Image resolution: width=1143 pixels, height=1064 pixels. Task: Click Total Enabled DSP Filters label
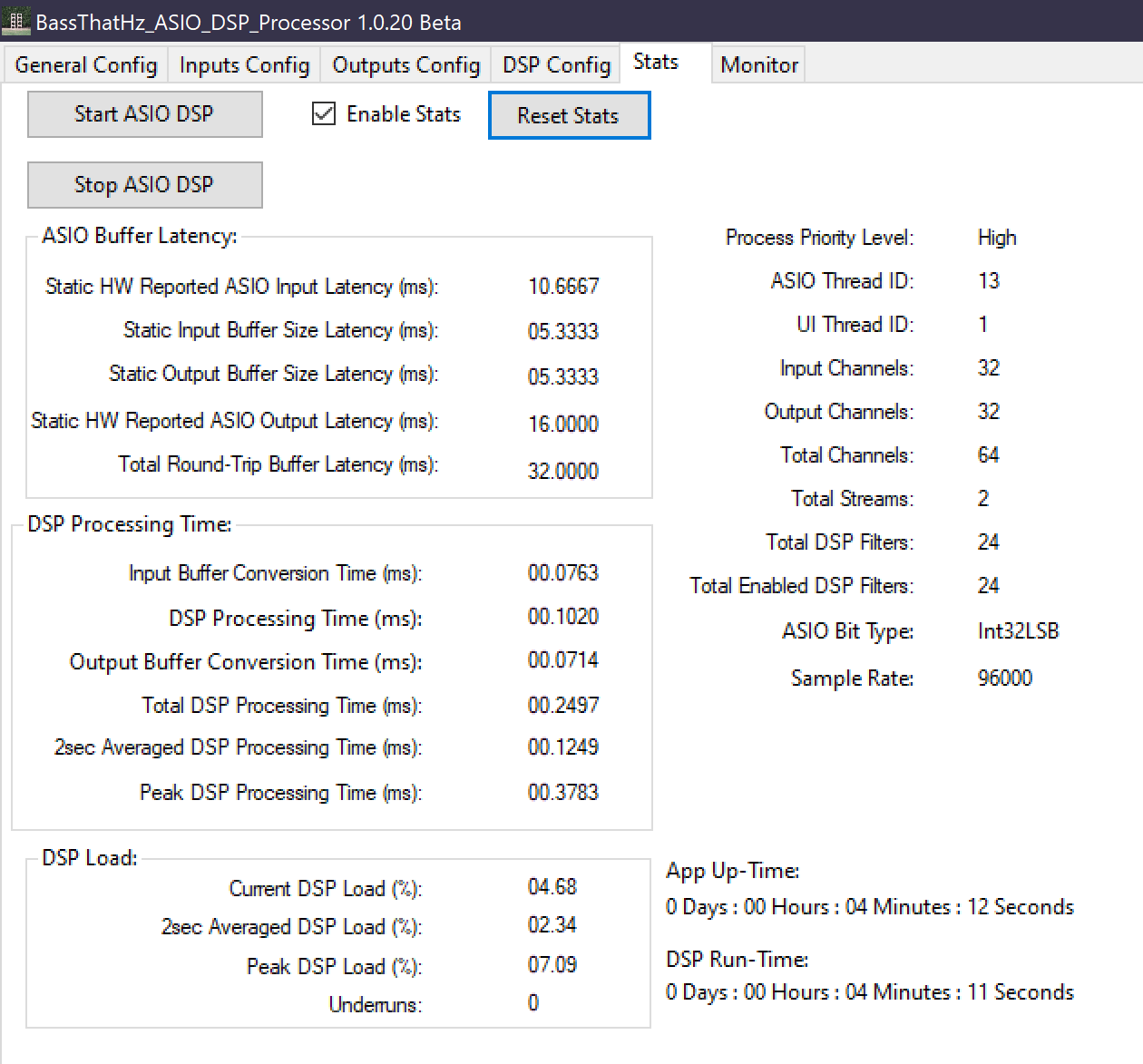pos(802,586)
